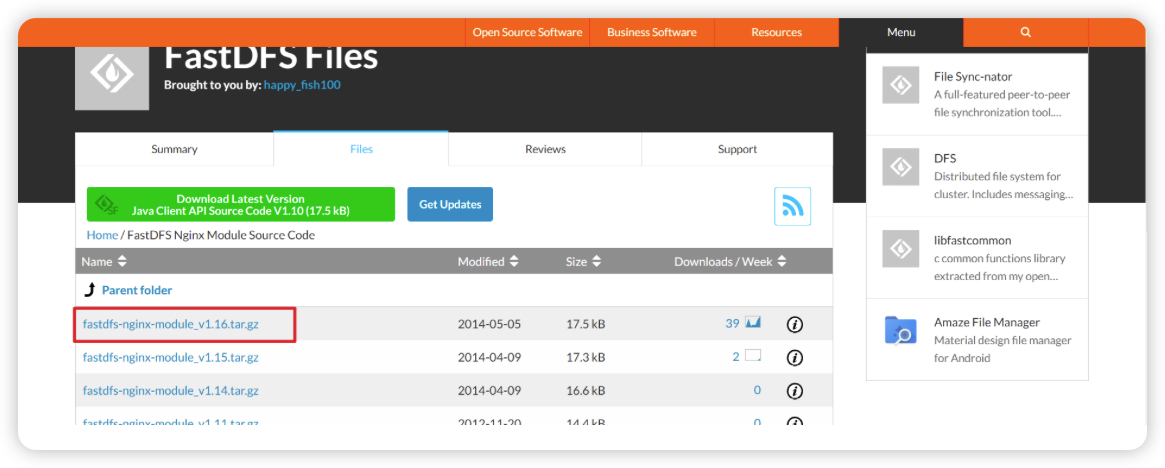This screenshot has height=468, width=1165.
Task: Click the FastDFS Nginx Module Source Code breadcrumb
Action: [221, 235]
